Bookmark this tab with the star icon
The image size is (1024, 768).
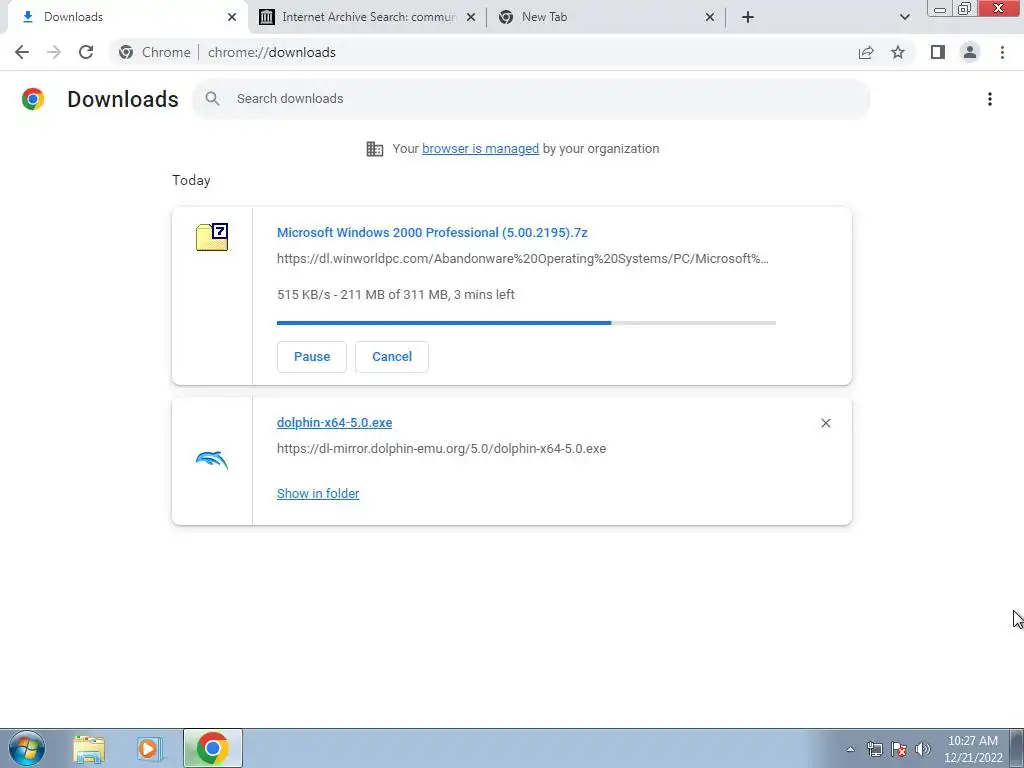(x=898, y=52)
